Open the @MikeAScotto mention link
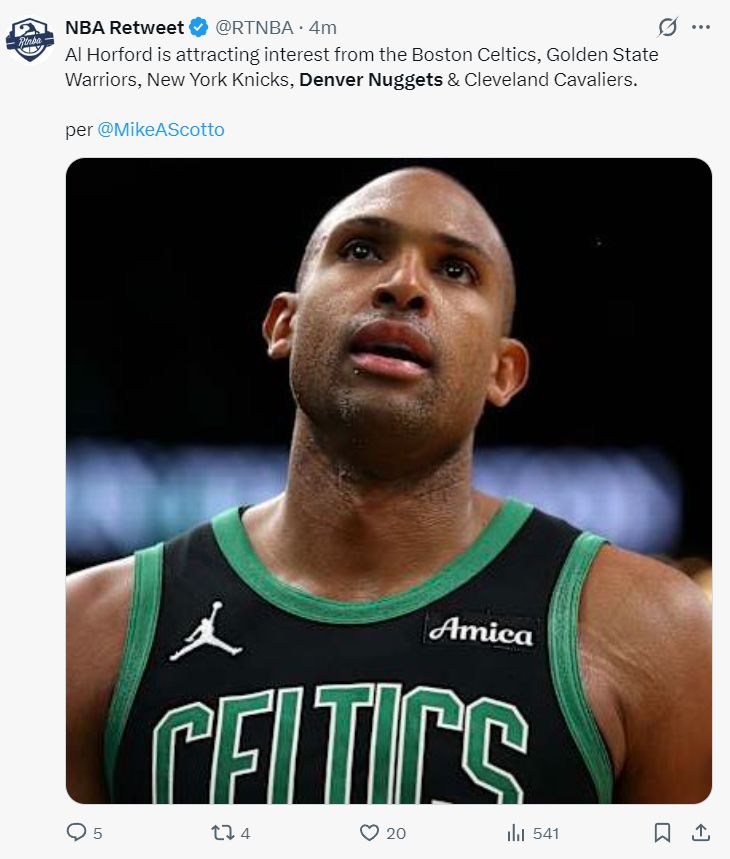The width and height of the screenshot is (730, 859). pyautogui.click(x=161, y=130)
